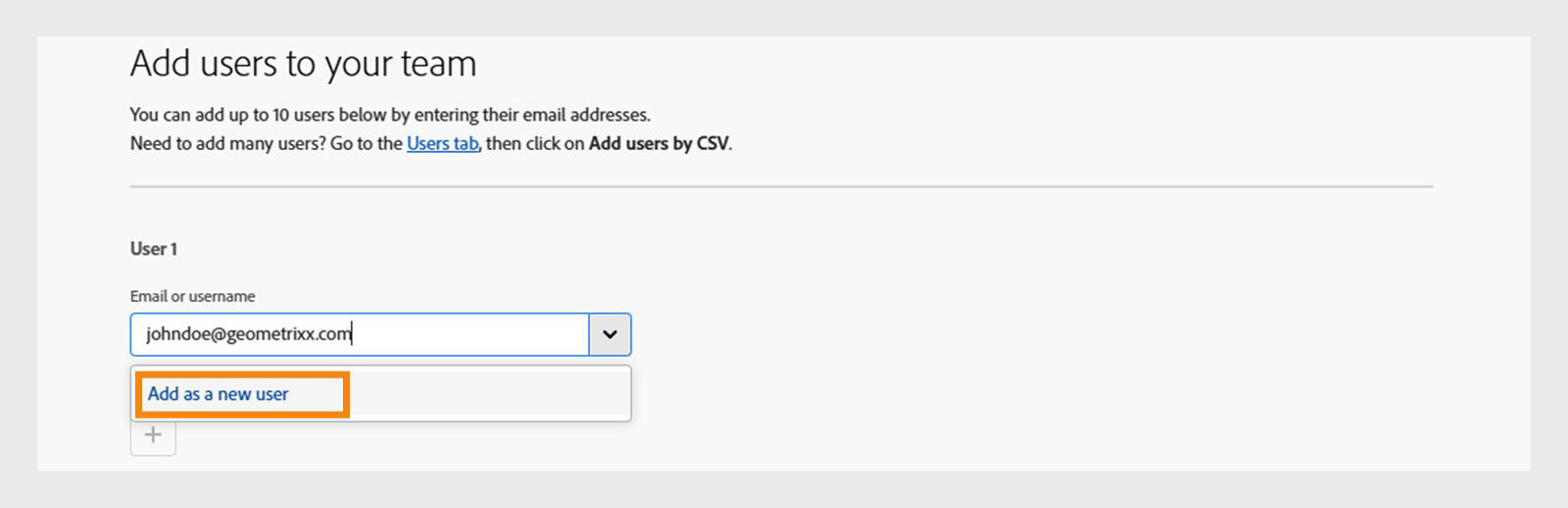Image resolution: width=1568 pixels, height=508 pixels.
Task: Click the "Email or username" field label
Action: [192, 296]
